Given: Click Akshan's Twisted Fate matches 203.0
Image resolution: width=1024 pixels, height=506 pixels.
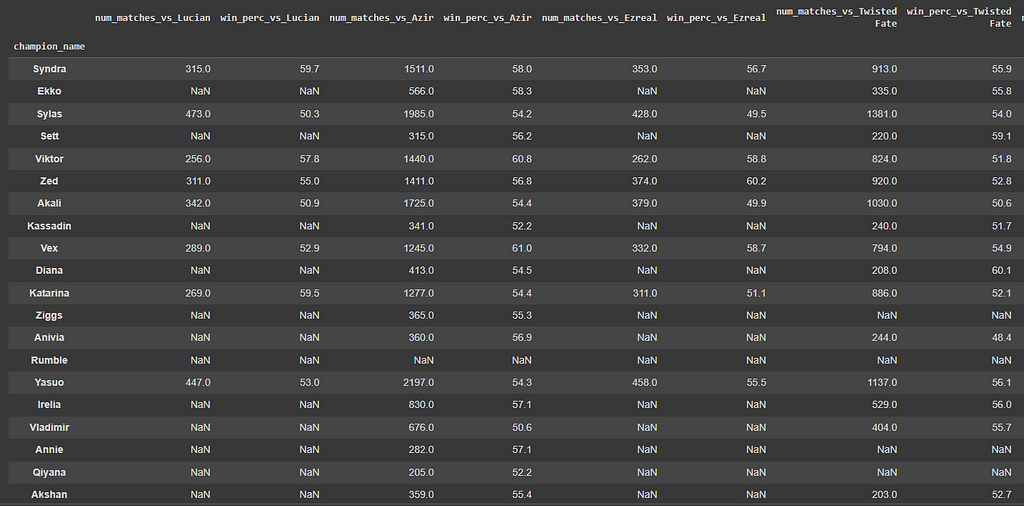Looking at the screenshot, I should pos(884,496).
